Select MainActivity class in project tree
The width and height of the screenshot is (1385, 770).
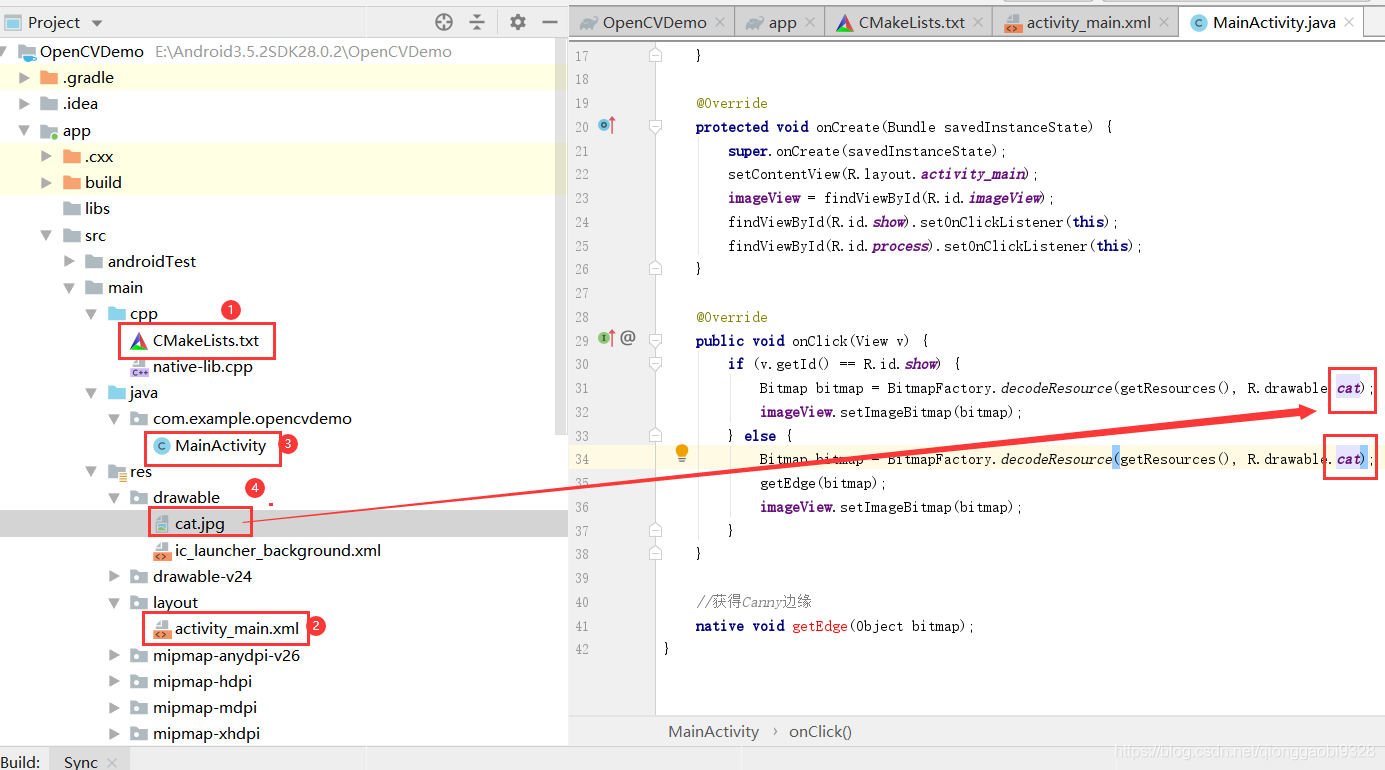coord(221,446)
